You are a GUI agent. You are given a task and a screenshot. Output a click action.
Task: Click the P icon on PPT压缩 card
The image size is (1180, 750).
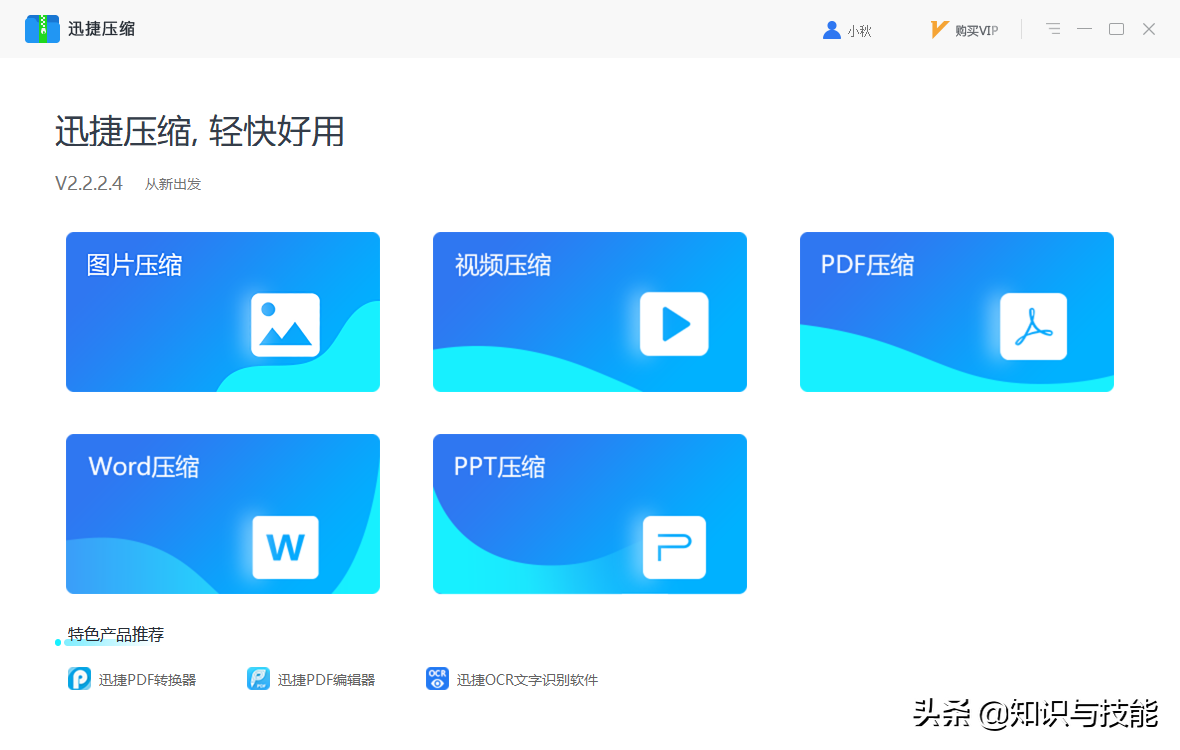[674, 547]
